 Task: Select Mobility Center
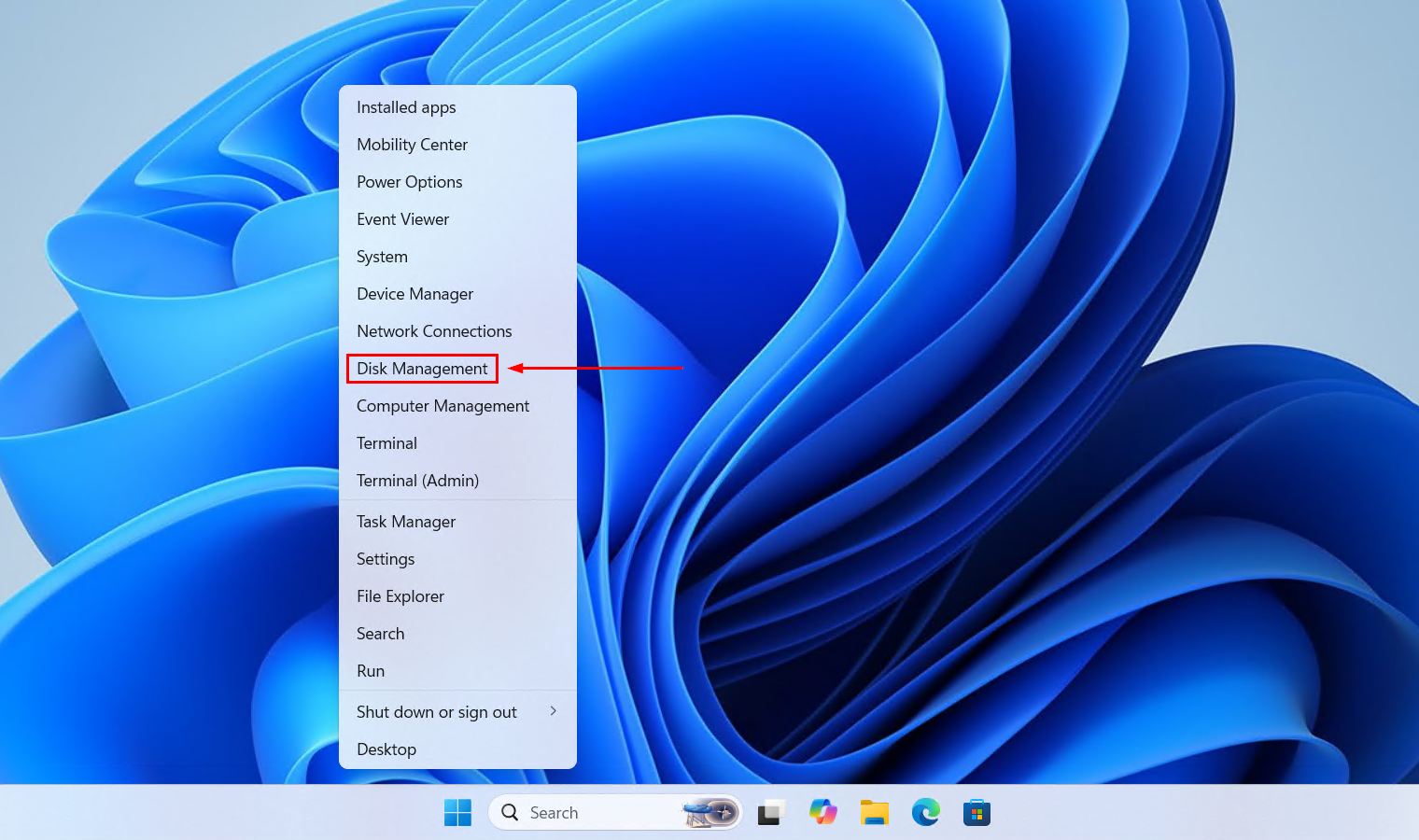pos(457,145)
